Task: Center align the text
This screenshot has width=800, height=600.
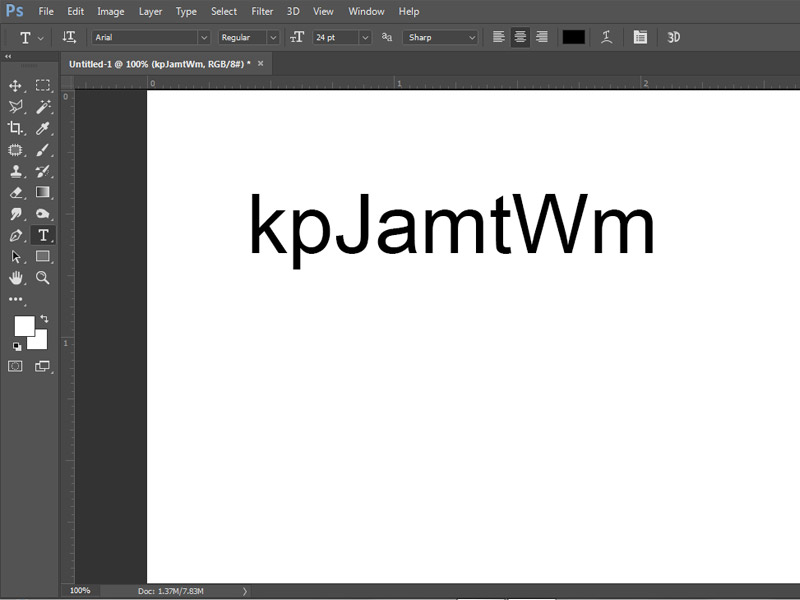Action: (520, 37)
